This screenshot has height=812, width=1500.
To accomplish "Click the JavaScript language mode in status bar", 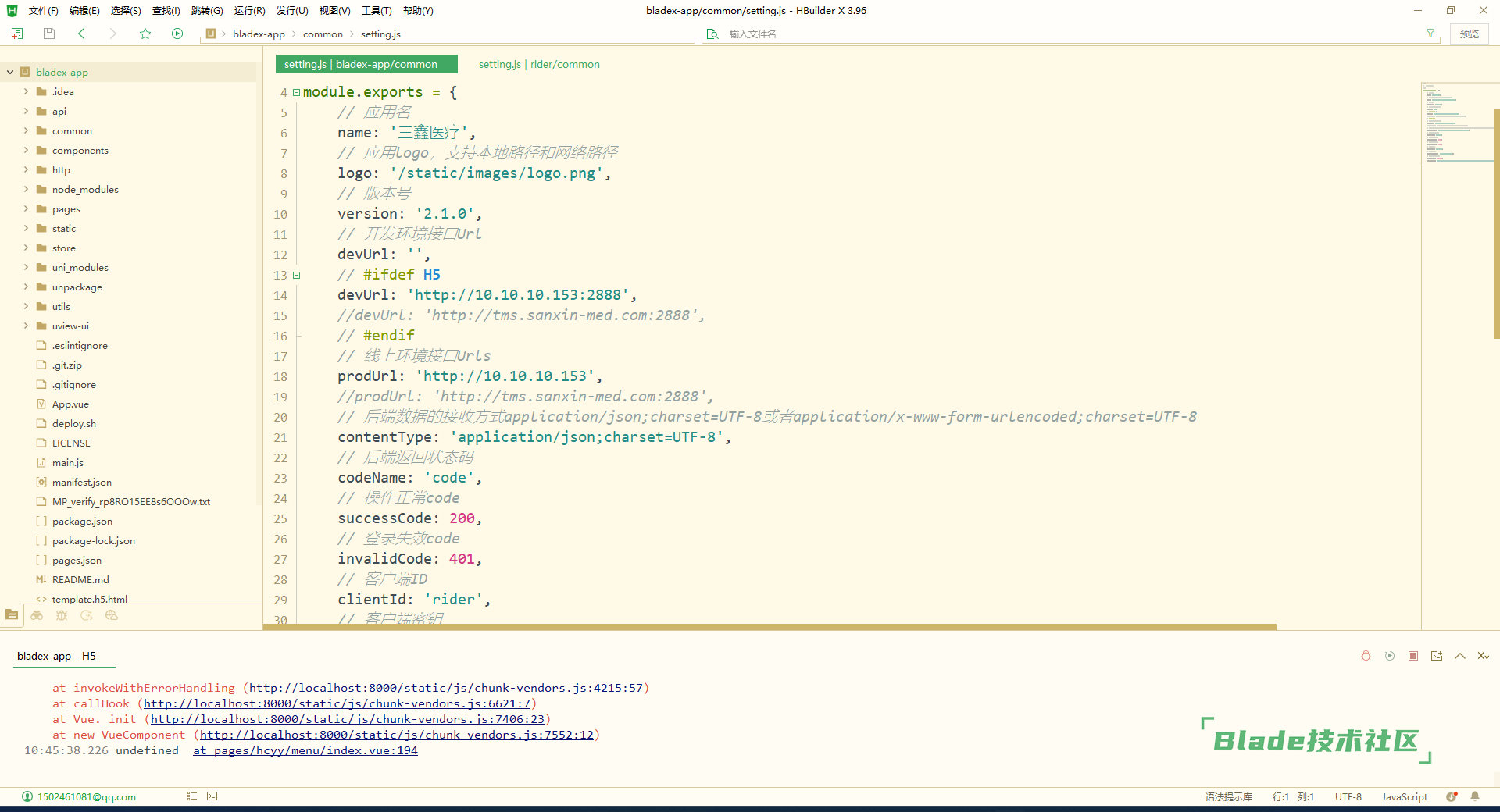I will (x=1404, y=796).
